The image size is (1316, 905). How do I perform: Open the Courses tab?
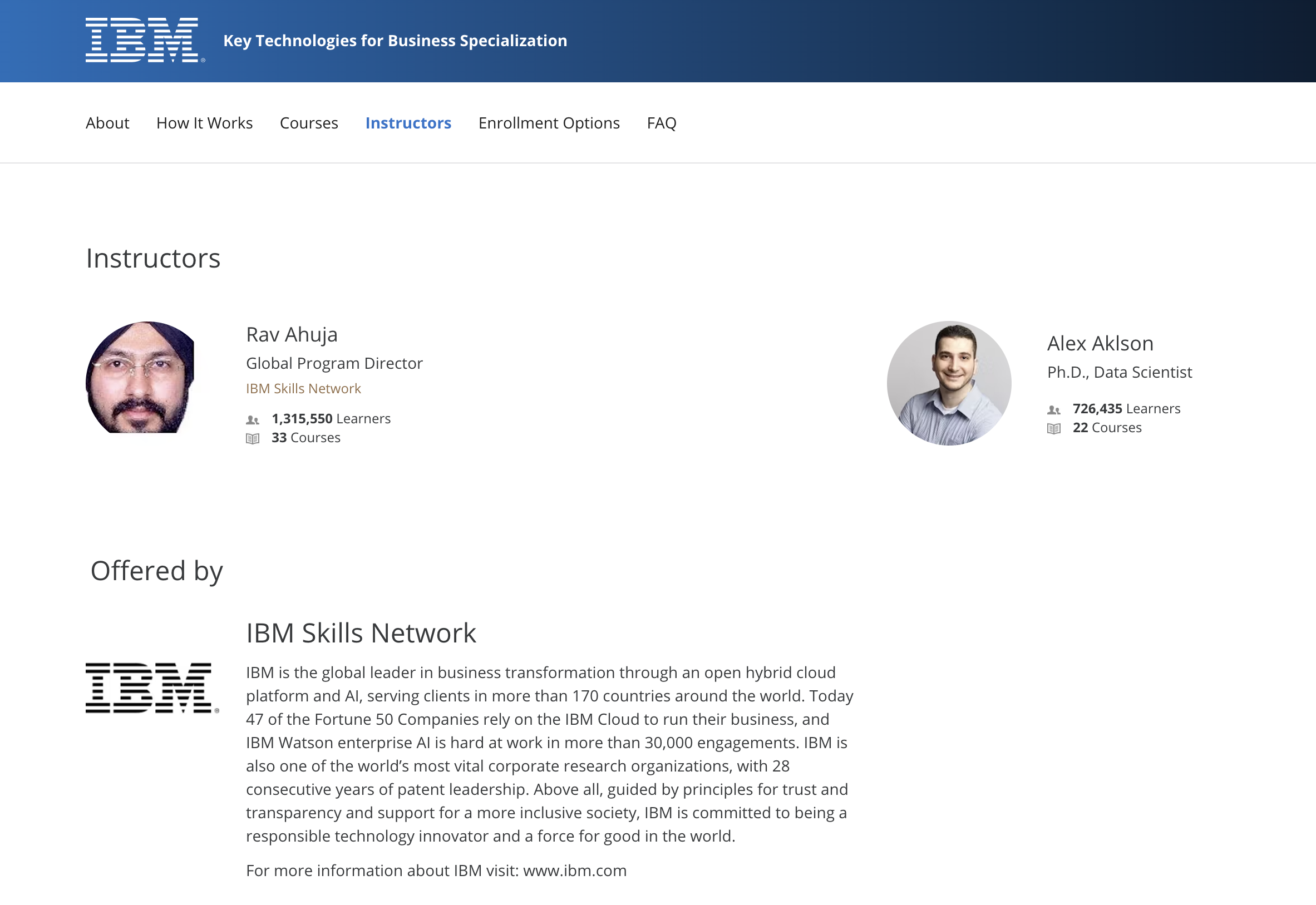coord(309,123)
